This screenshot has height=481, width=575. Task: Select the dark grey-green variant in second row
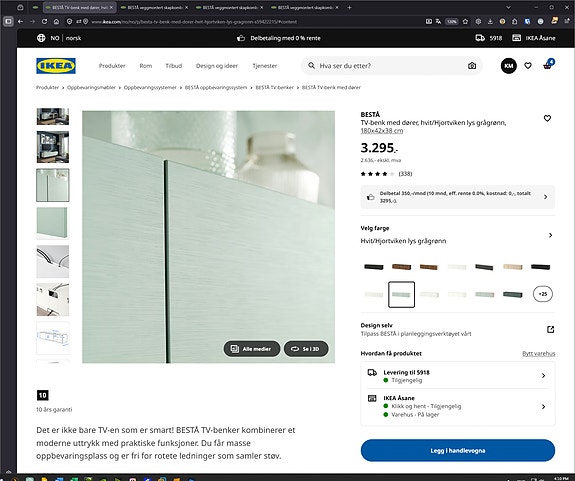[x=512, y=294]
